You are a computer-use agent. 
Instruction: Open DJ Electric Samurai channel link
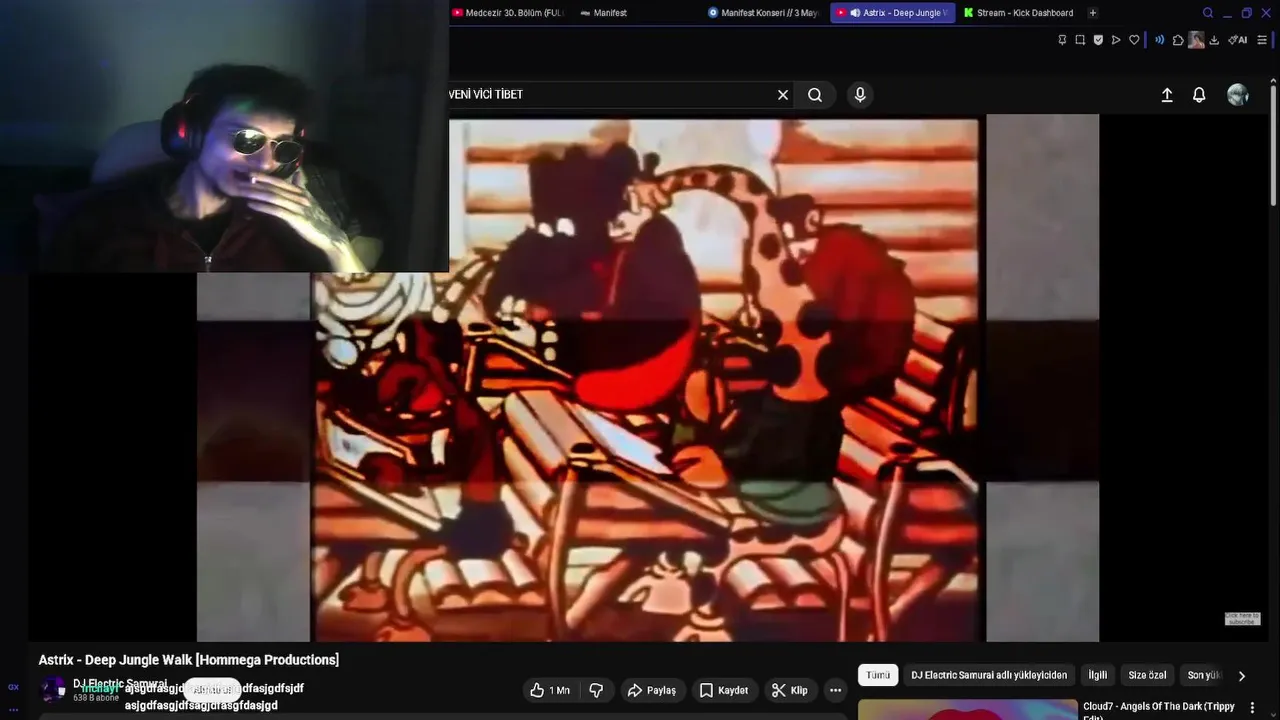120,684
